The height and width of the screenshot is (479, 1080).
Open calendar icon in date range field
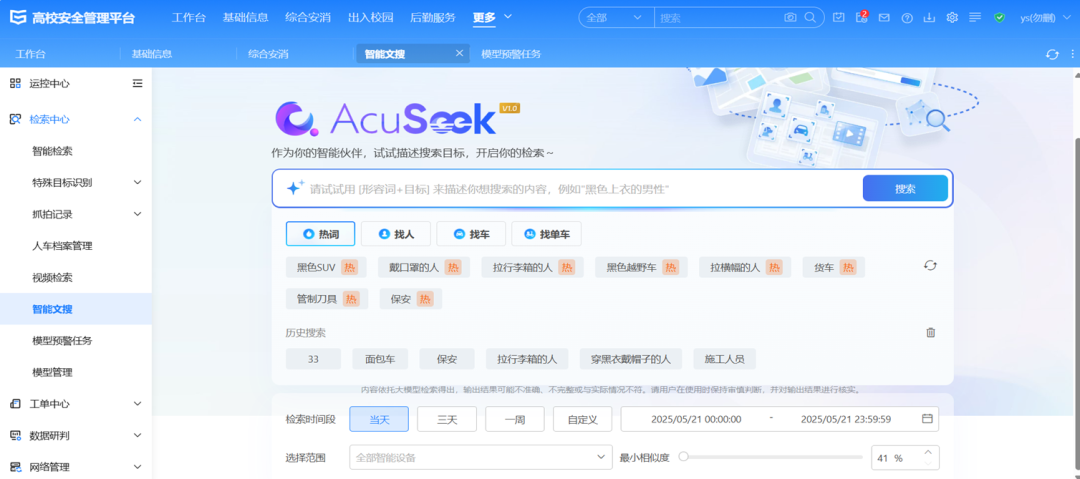927,418
